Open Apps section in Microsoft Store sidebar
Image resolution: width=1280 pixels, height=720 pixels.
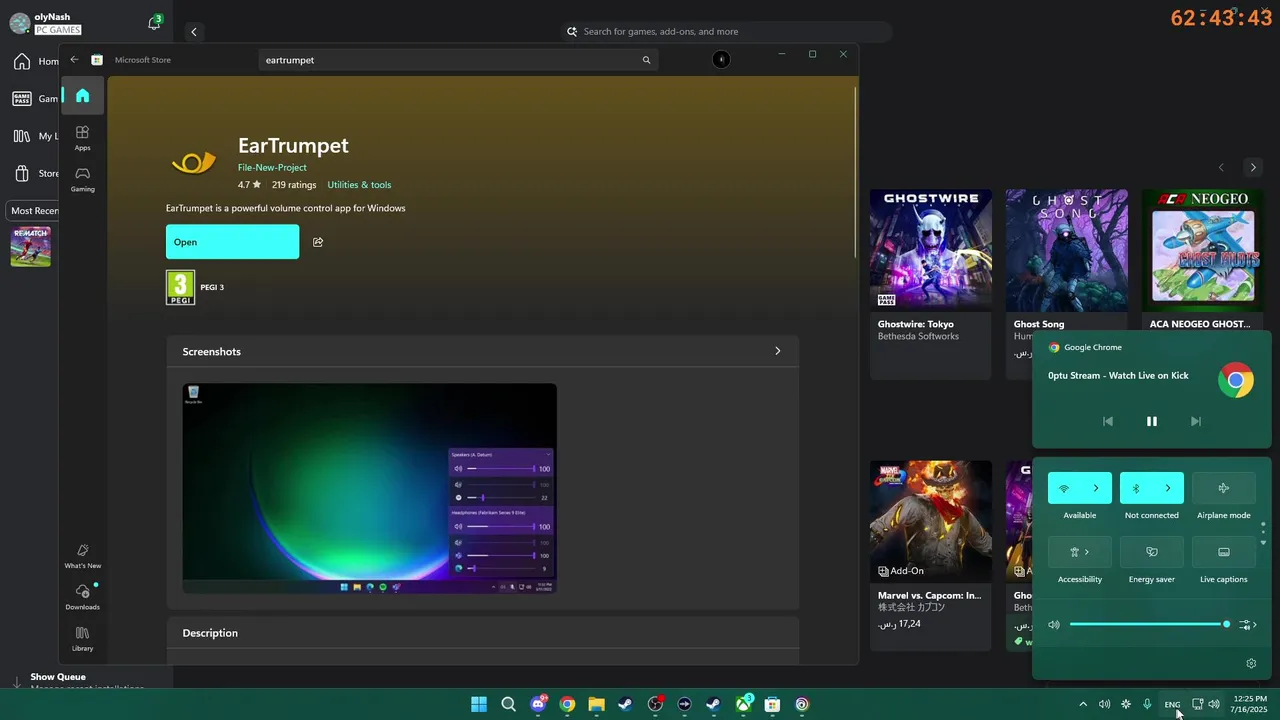click(x=82, y=138)
